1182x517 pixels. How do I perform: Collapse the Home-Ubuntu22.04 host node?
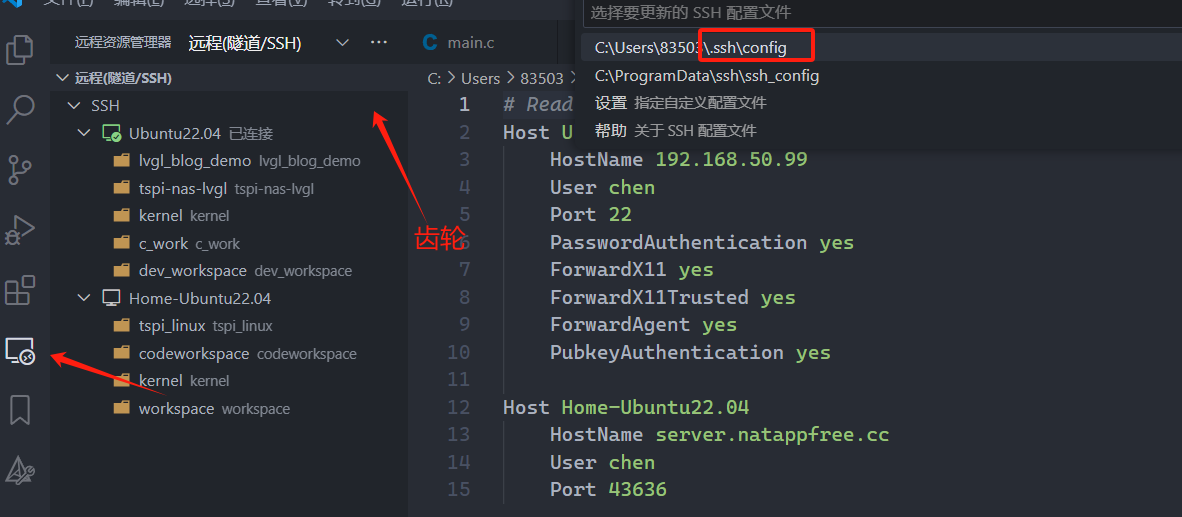pyautogui.click(x=84, y=298)
